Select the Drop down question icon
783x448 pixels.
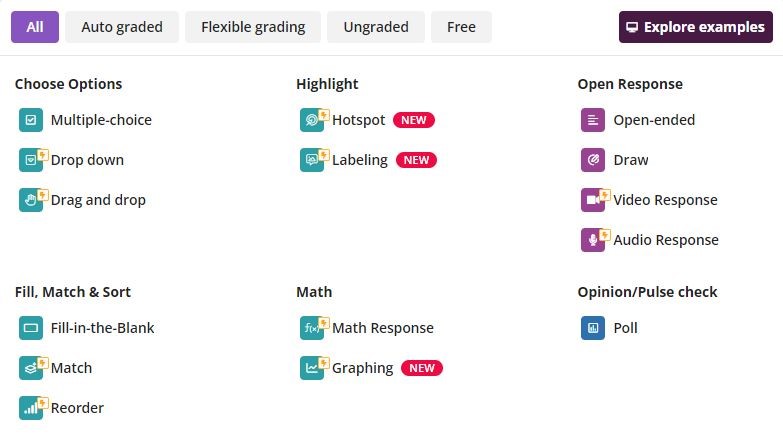click(31, 160)
